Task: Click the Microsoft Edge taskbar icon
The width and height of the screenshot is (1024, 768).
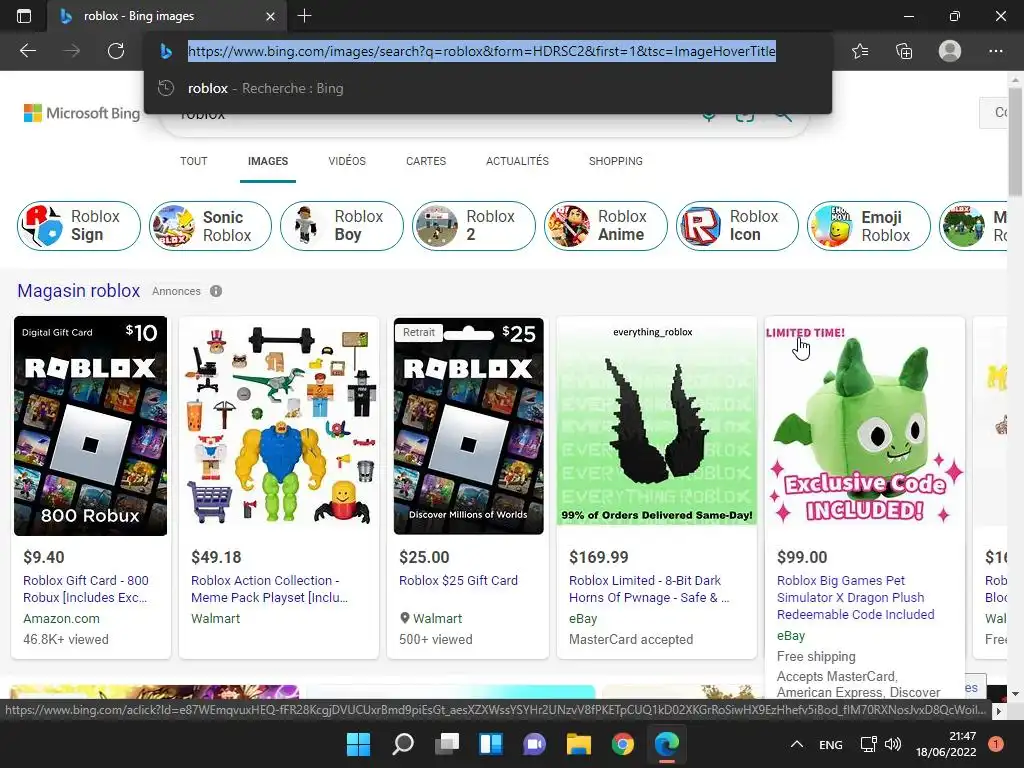Action: pyautogui.click(x=667, y=744)
